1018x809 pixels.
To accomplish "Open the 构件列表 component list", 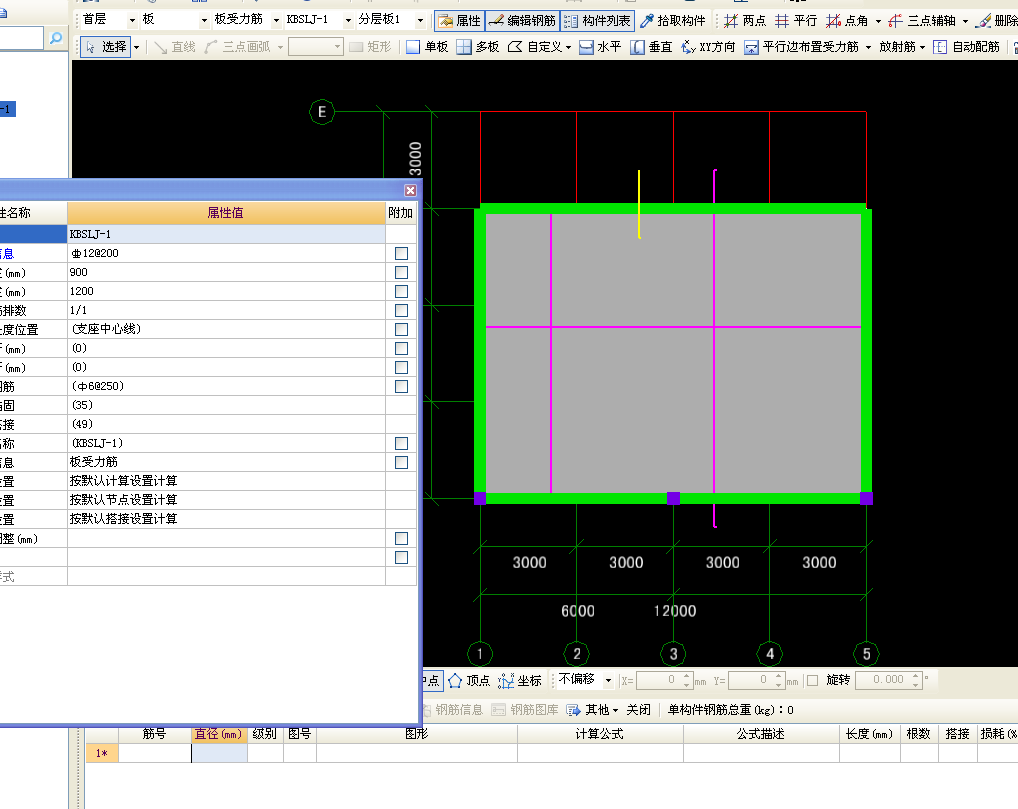I will tap(597, 21).
